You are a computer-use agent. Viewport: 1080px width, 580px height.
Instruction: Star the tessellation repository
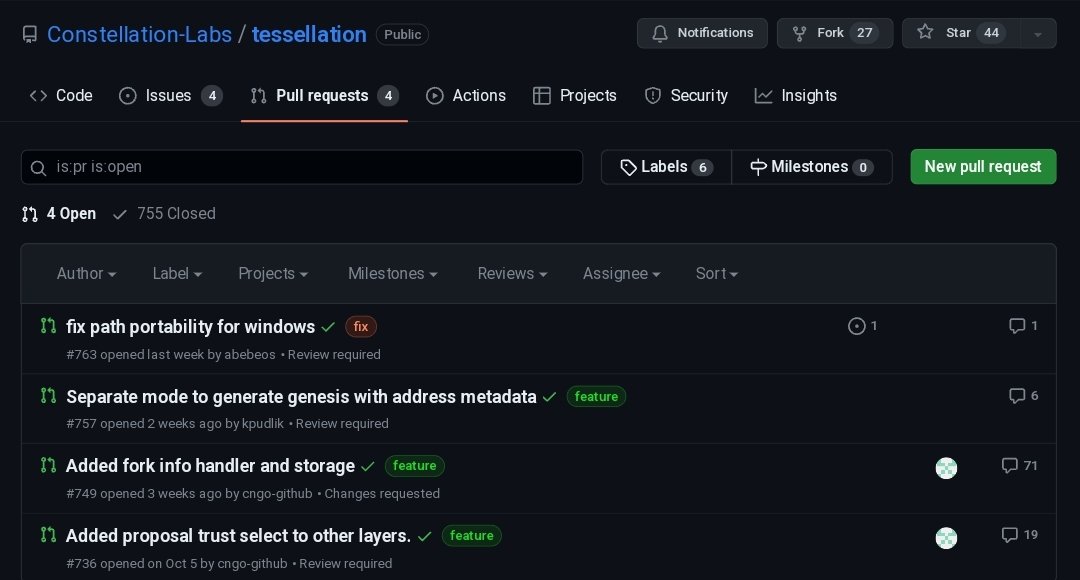point(962,33)
